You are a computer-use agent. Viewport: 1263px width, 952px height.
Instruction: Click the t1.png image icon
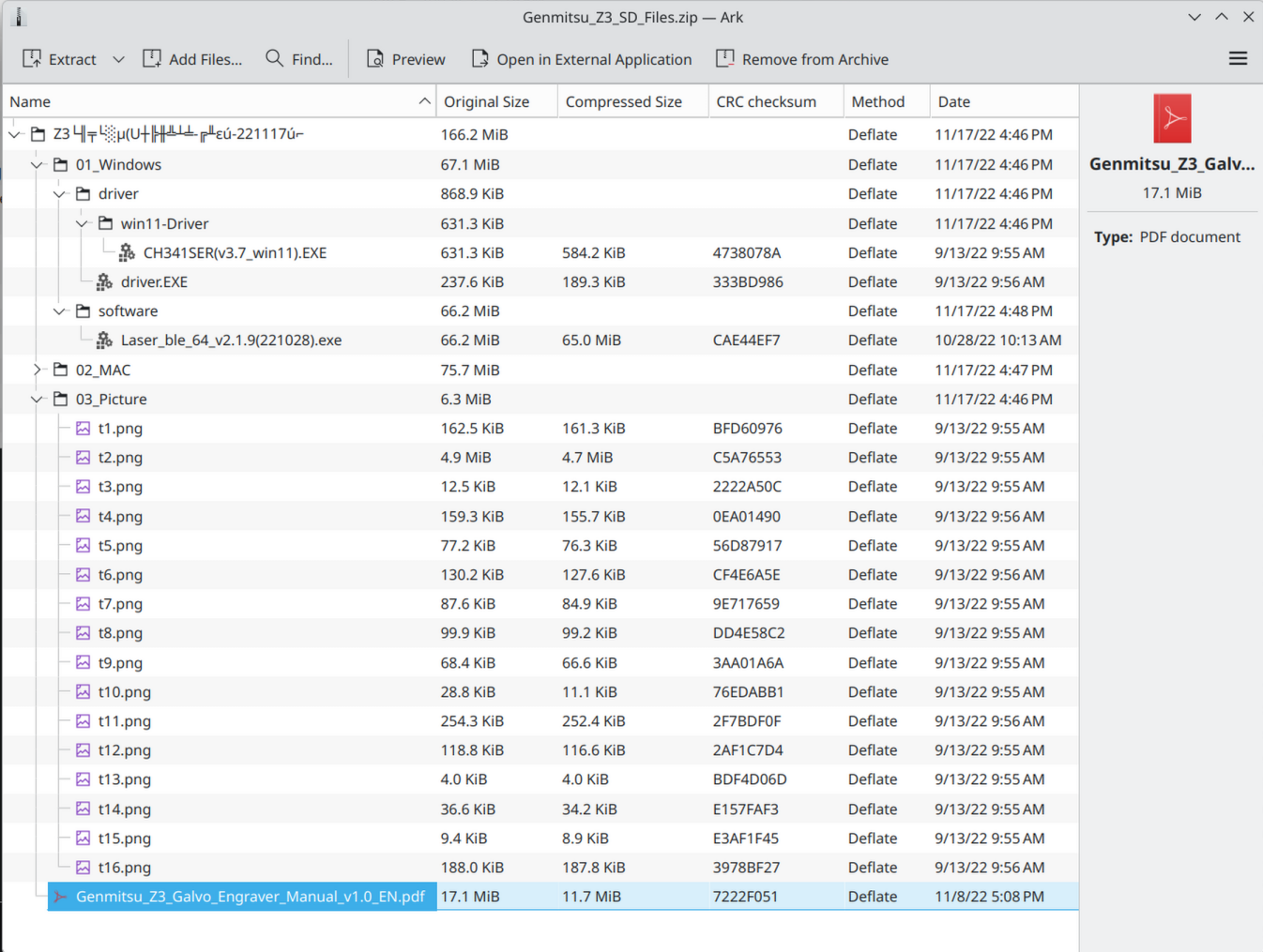coord(83,429)
